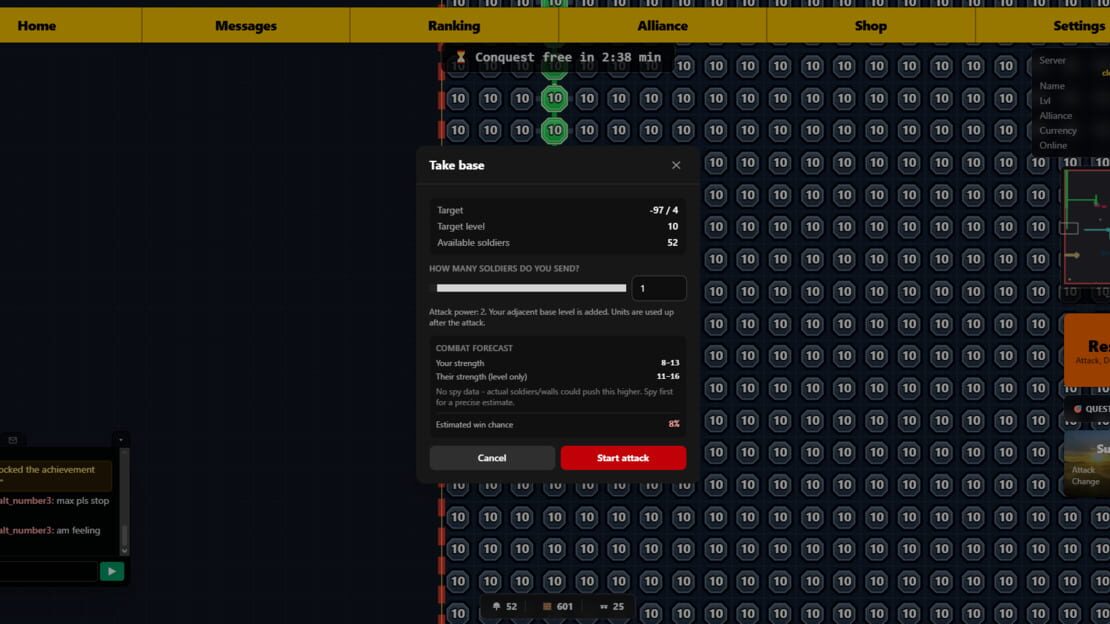Click the Target coordinates "-97 / 4"
Viewport: 1110px width, 624px height.
[x=664, y=210]
